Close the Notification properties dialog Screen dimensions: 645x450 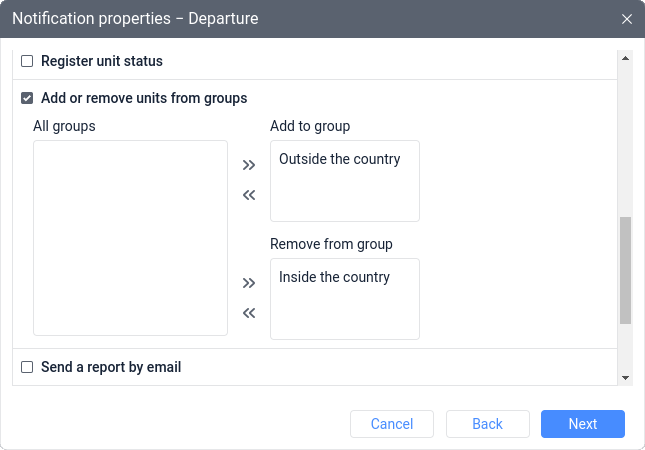pyautogui.click(x=626, y=19)
